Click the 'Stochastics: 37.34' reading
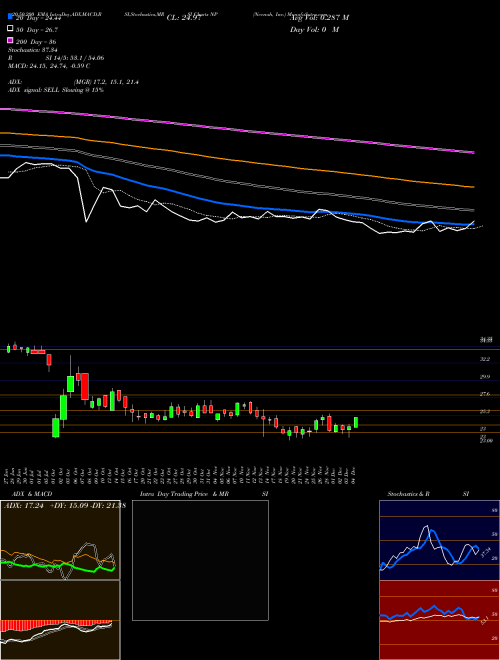This screenshot has height=660, width=500. [32, 50]
